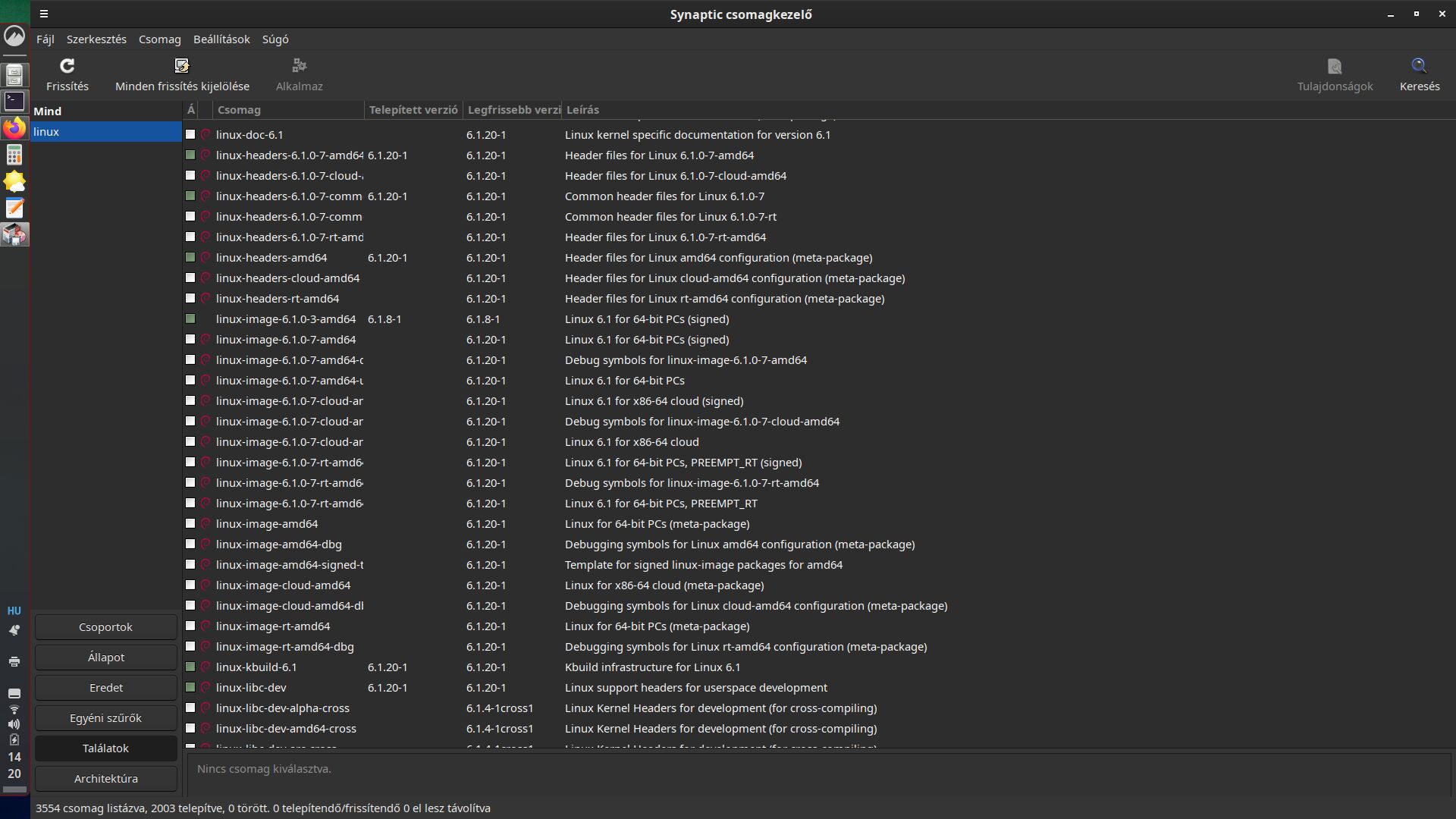Click the HU keyboard layout indicator
This screenshot has width=1456, height=819.
pos(14,610)
